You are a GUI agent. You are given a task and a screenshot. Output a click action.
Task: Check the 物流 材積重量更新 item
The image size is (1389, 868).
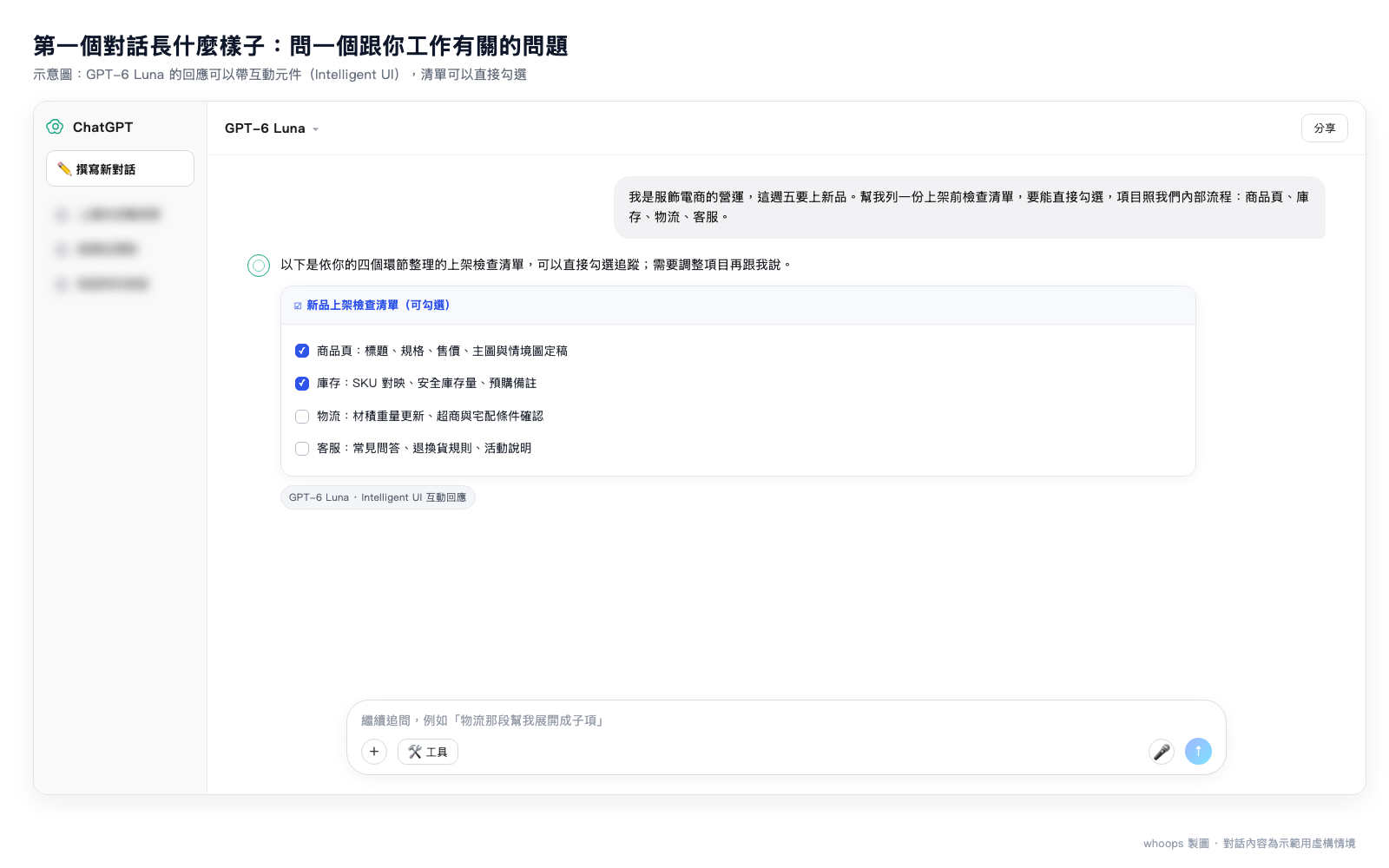pos(302,416)
